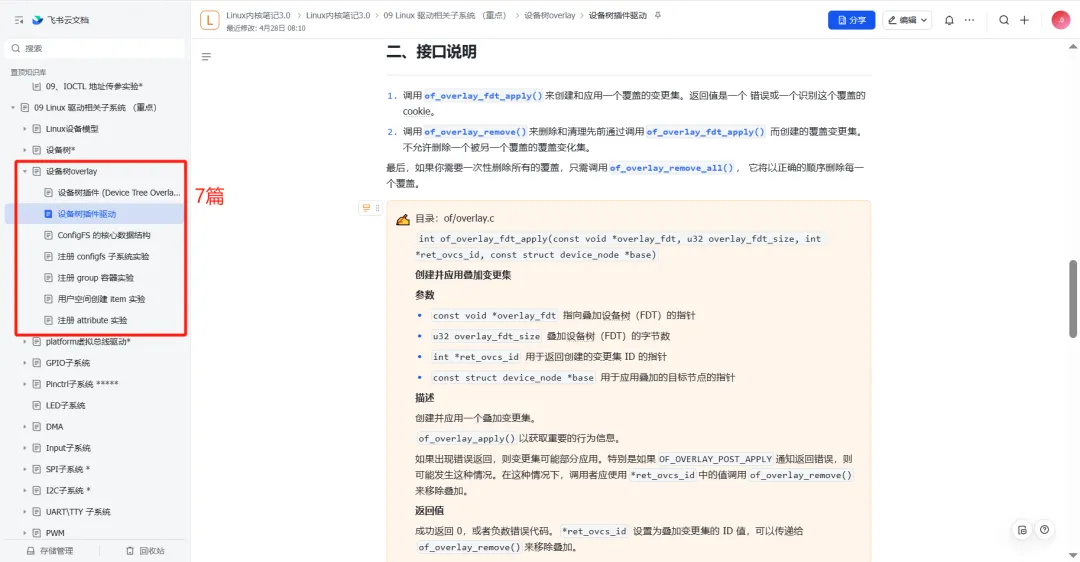Image resolution: width=1080 pixels, height=562 pixels.
Task: Open the 编辑 mode dropdown
Action: (907, 20)
